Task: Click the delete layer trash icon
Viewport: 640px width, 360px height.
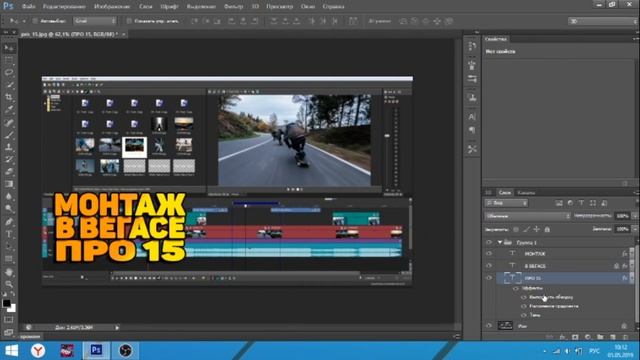Action: 625,337
